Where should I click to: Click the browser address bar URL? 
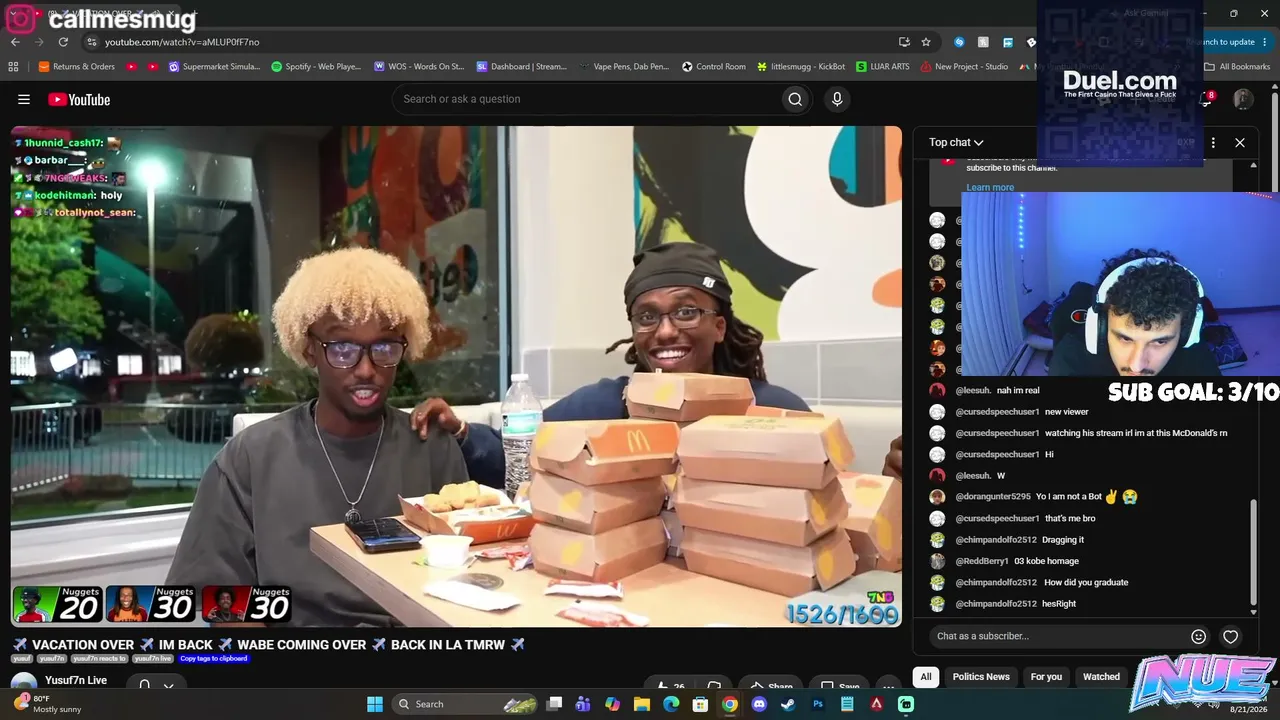click(x=182, y=42)
